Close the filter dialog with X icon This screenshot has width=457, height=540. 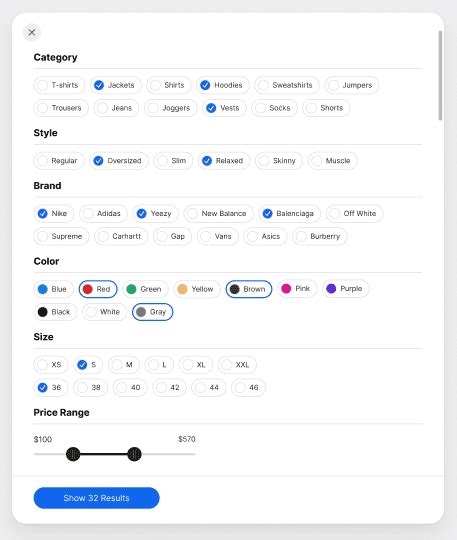click(x=32, y=32)
